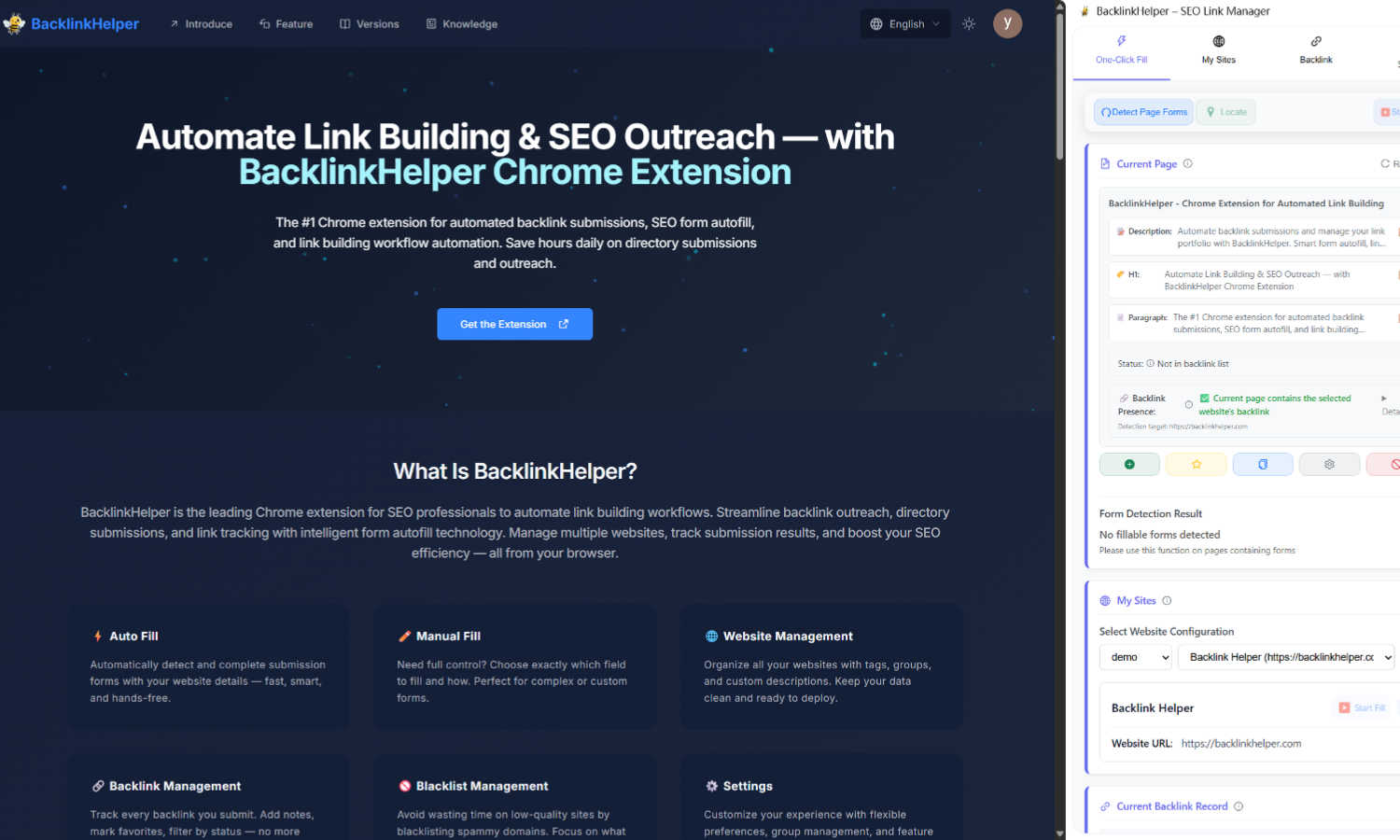This screenshot has width=1400, height=840.
Task: Click the gray gear settings button
Action: click(x=1329, y=464)
